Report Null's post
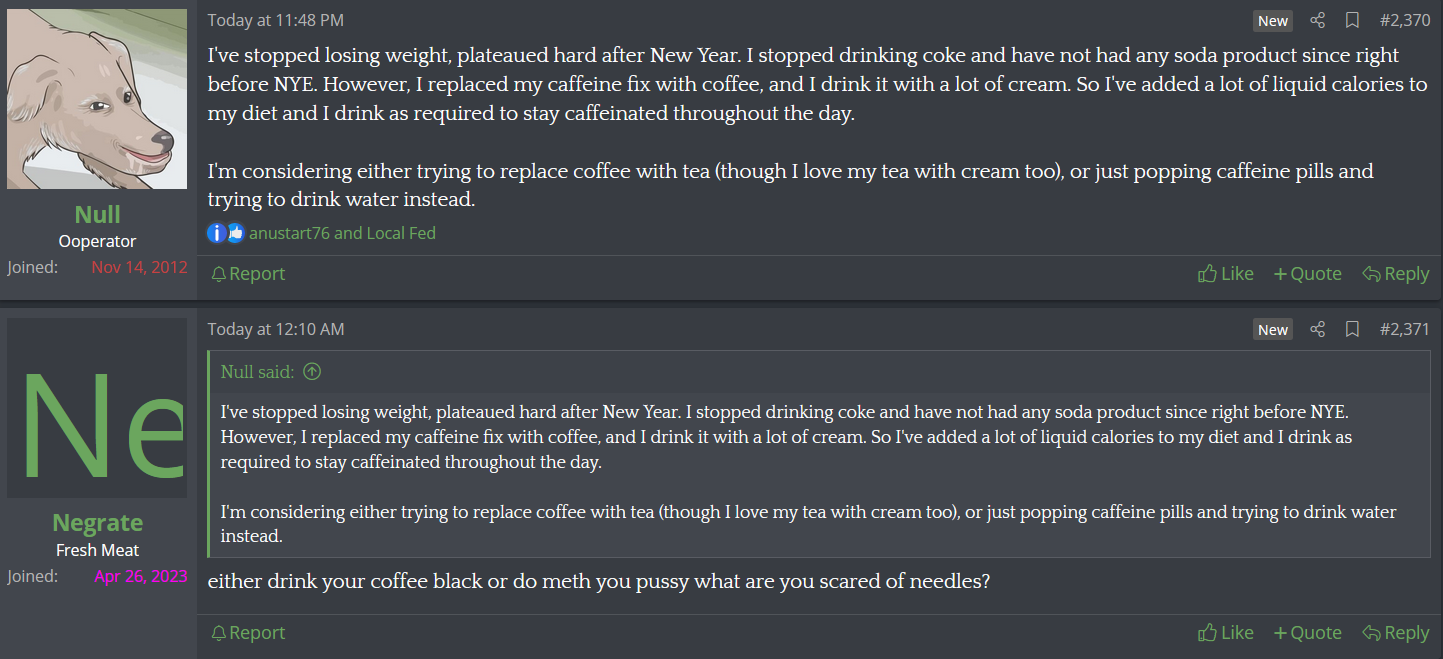Screen dimensions: 1443x659 248,274
